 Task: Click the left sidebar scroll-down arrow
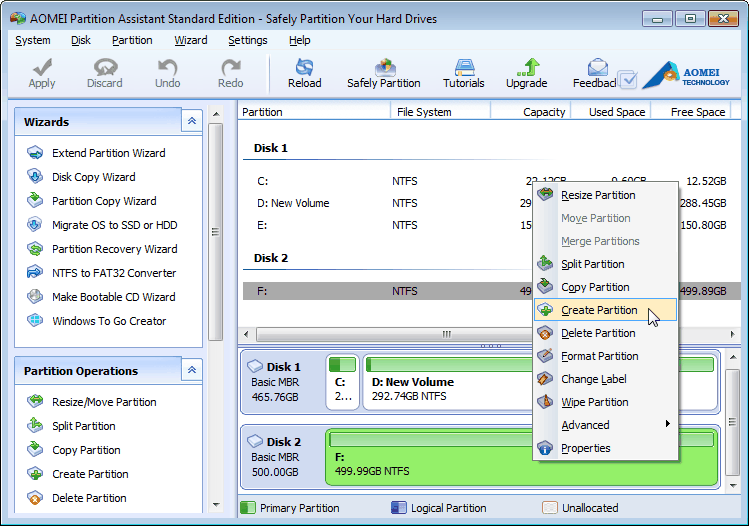216,505
